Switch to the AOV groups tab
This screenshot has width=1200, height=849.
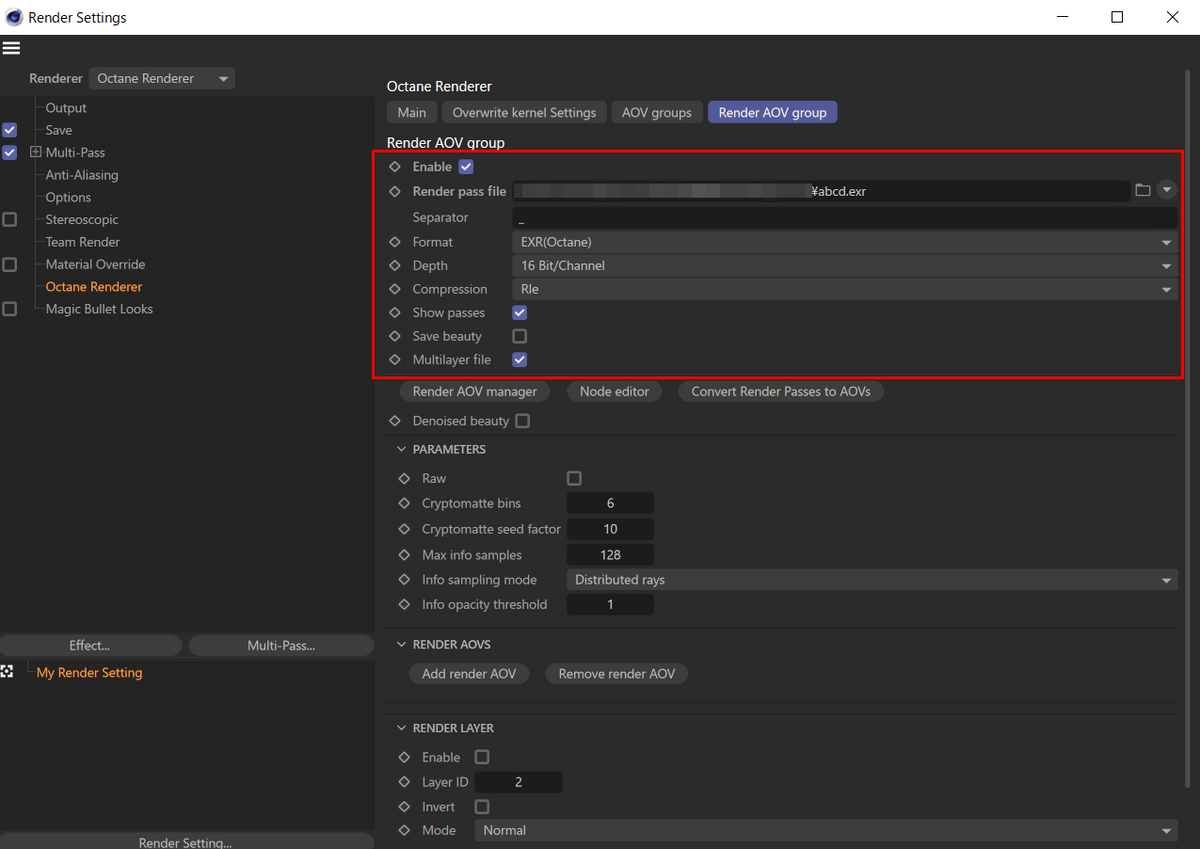657,112
